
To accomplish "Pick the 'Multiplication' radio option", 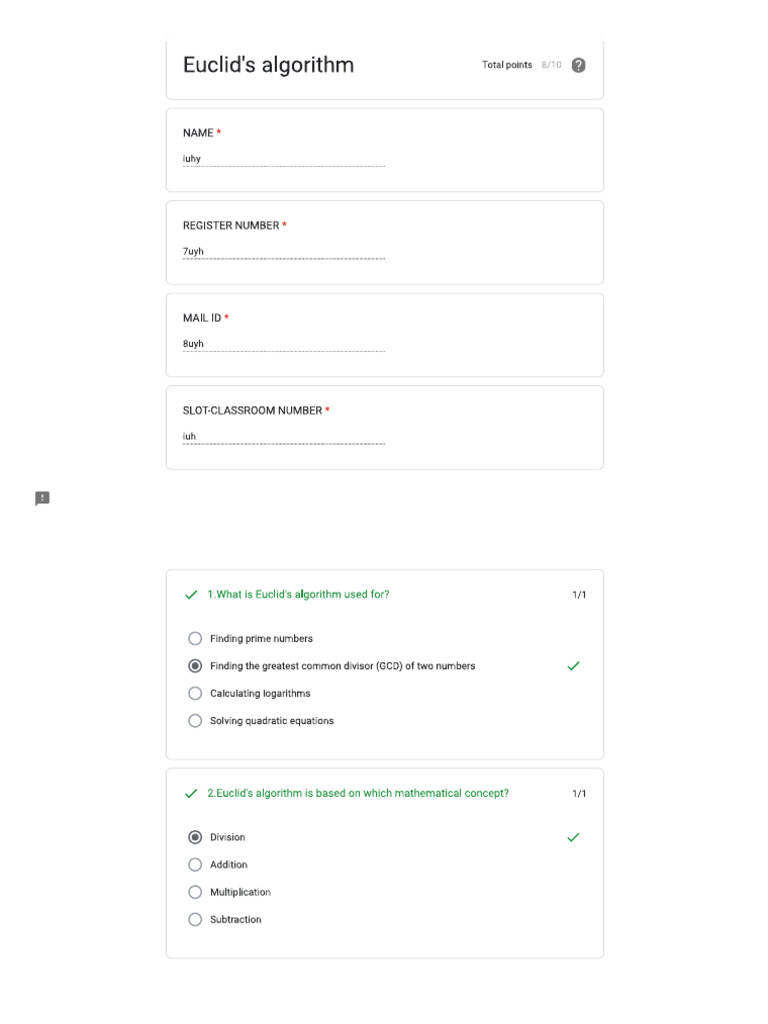I will click(x=195, y=892).
